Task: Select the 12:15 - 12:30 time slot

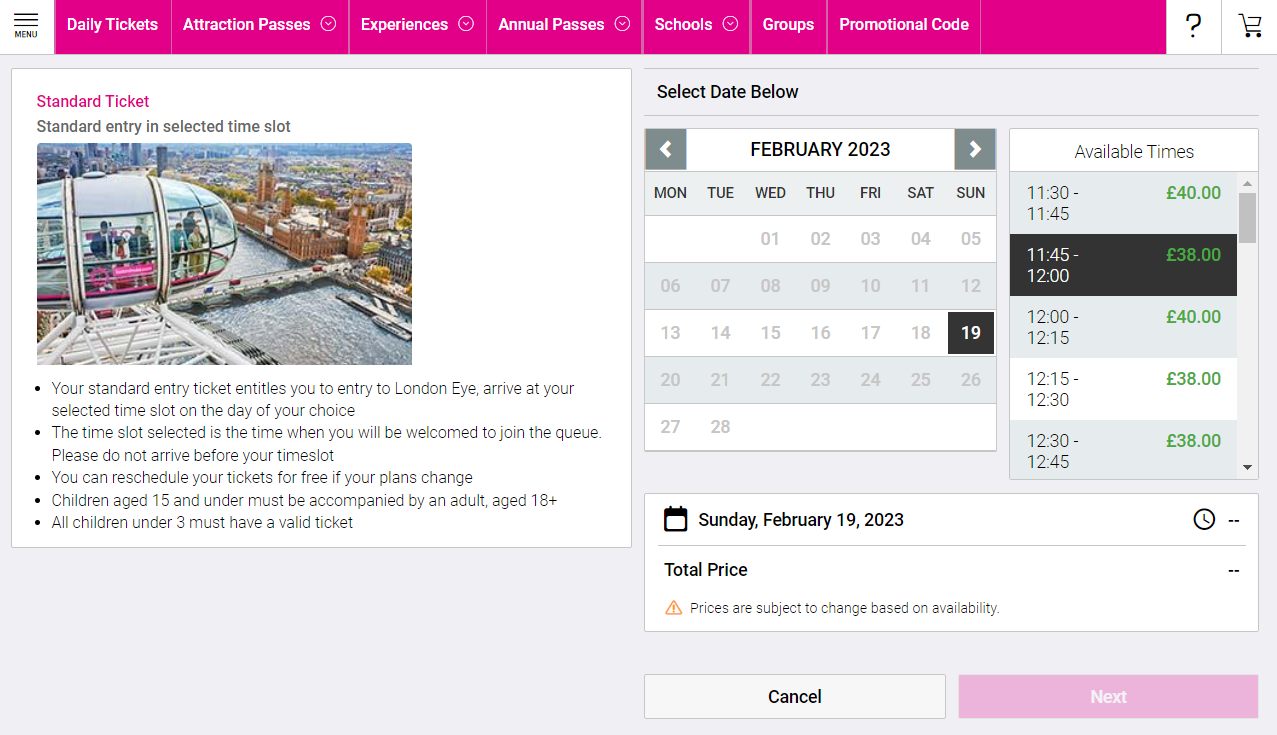Action: [x=1123, y=389]
